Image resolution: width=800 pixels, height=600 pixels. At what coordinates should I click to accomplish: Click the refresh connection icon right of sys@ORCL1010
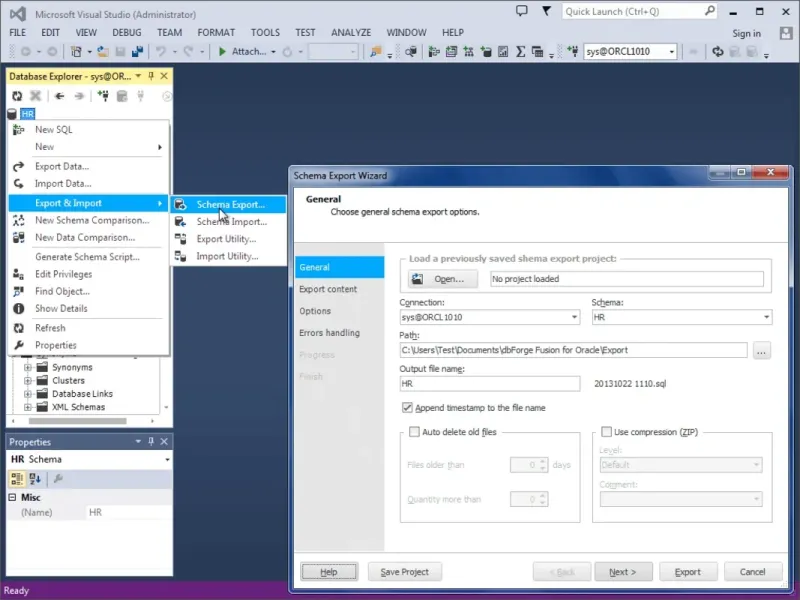[718, 52]
